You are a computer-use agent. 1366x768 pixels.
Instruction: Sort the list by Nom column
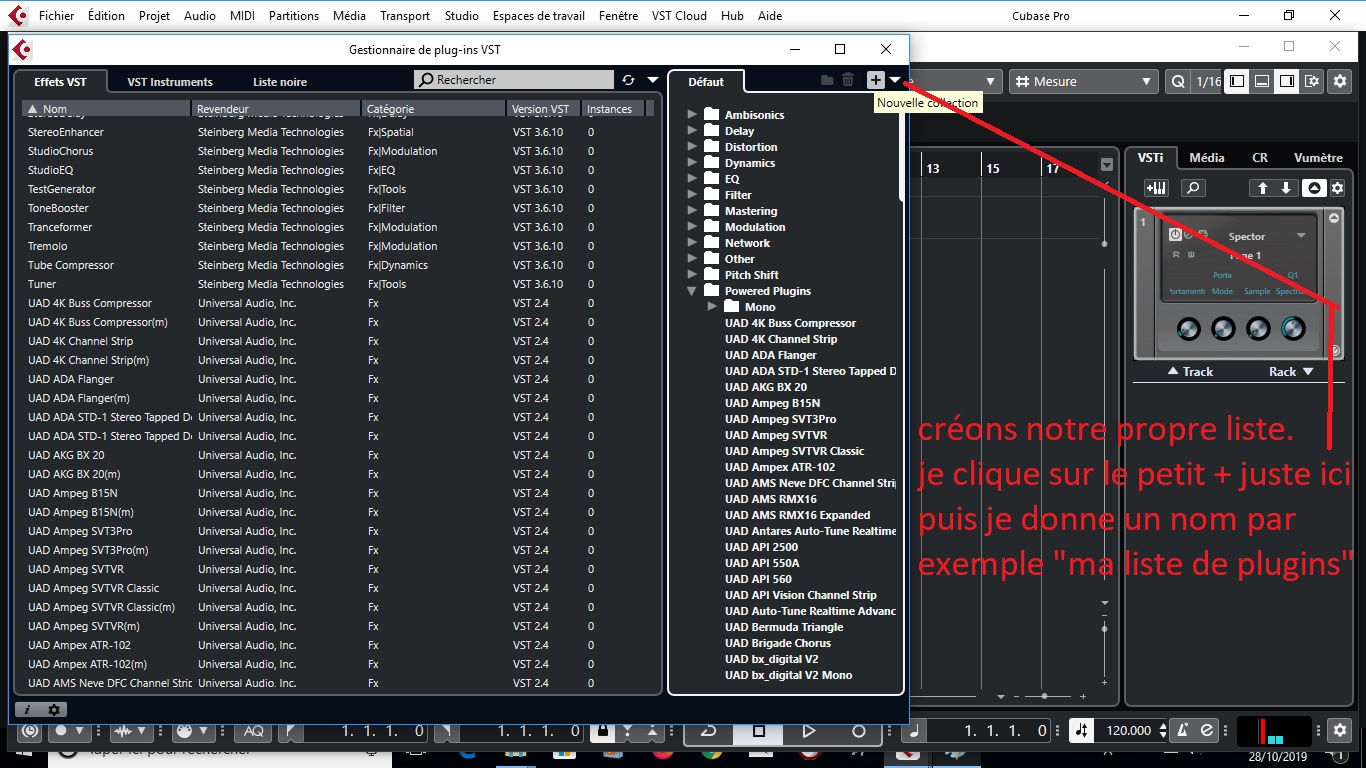(x=106, y=109)
